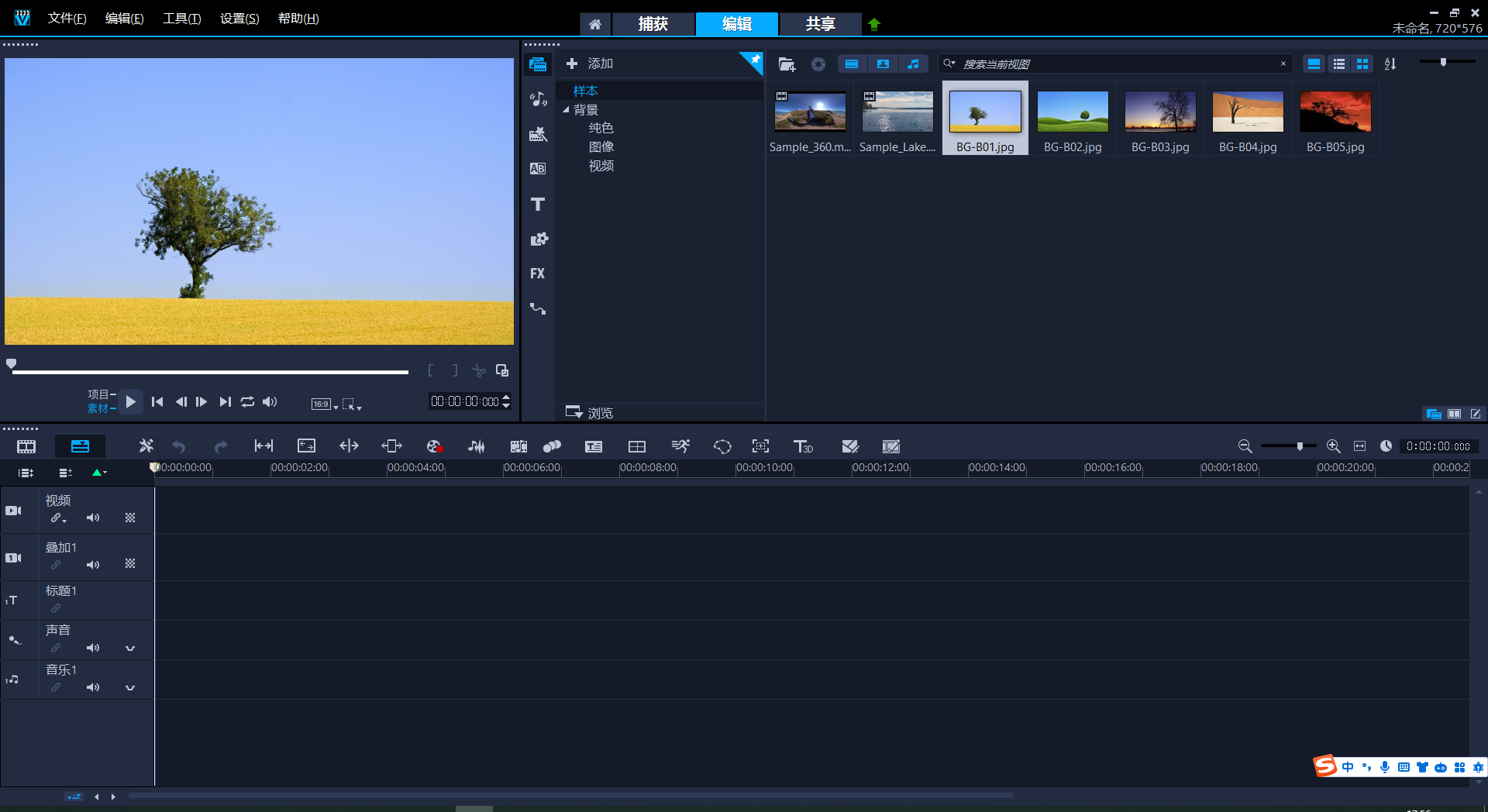Viewport: 1488px width, 812px height.
Task: Toggle show photos filter in library
Action: [883, 64]
